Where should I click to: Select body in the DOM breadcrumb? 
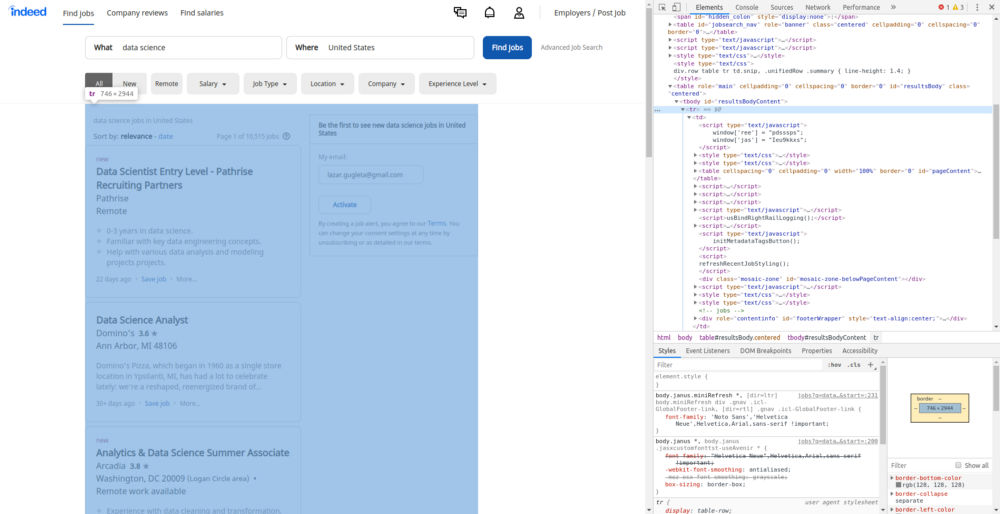coord(685,337)
